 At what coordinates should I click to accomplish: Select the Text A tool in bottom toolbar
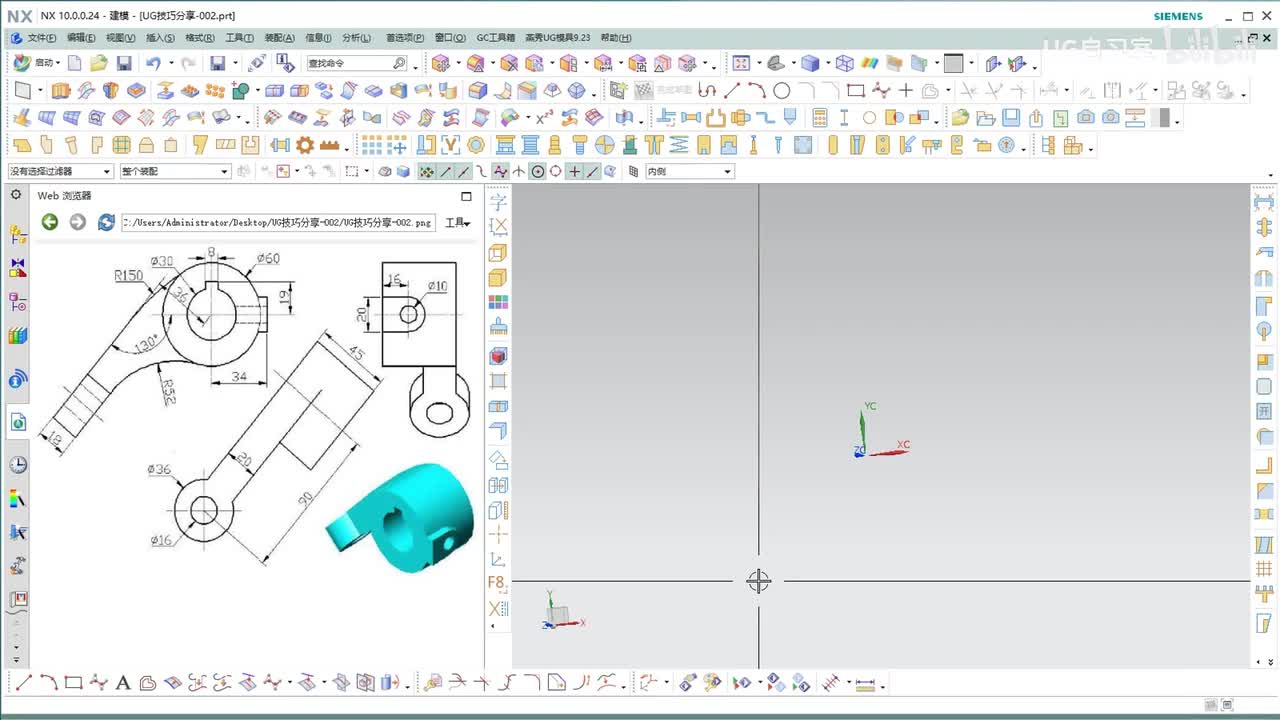(x=123, y=683)
